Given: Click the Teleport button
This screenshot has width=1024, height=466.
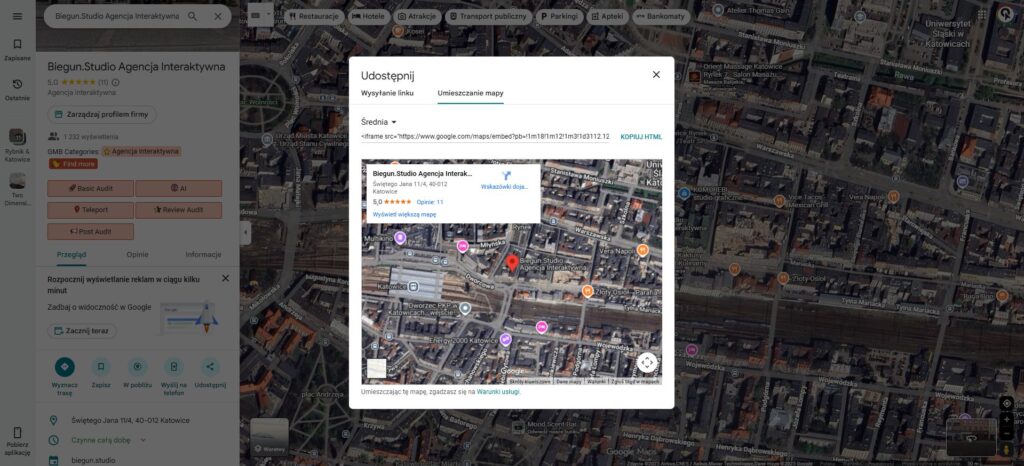Looking at the screenshot, I should (x=90, y=210).
